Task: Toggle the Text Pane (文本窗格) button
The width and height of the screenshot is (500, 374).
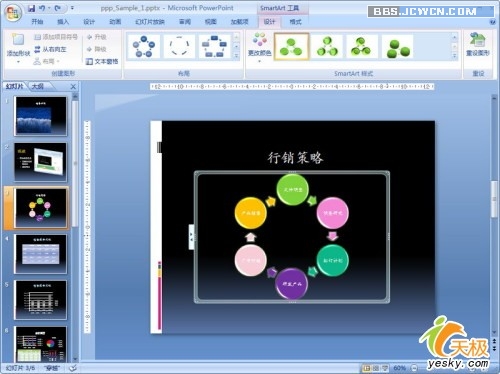Action: tap(102, 62)
